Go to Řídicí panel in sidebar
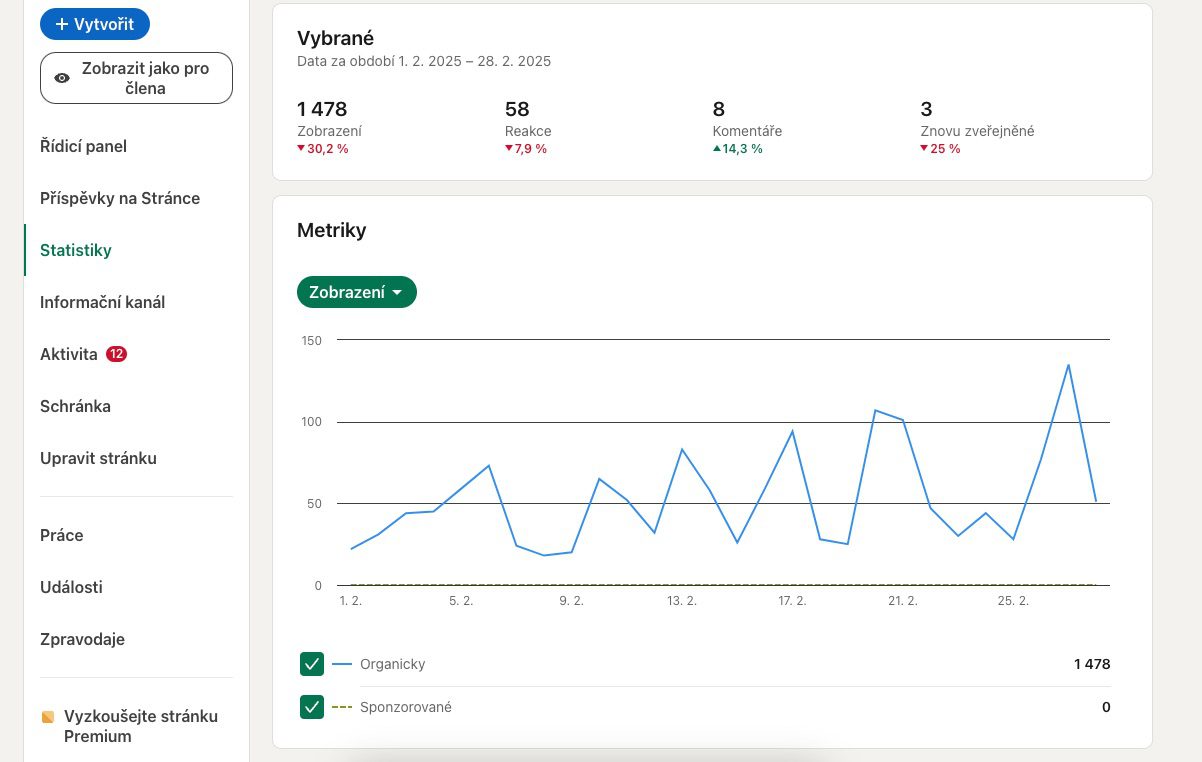This screenshot has height=762, width=1202. [83, 146]
